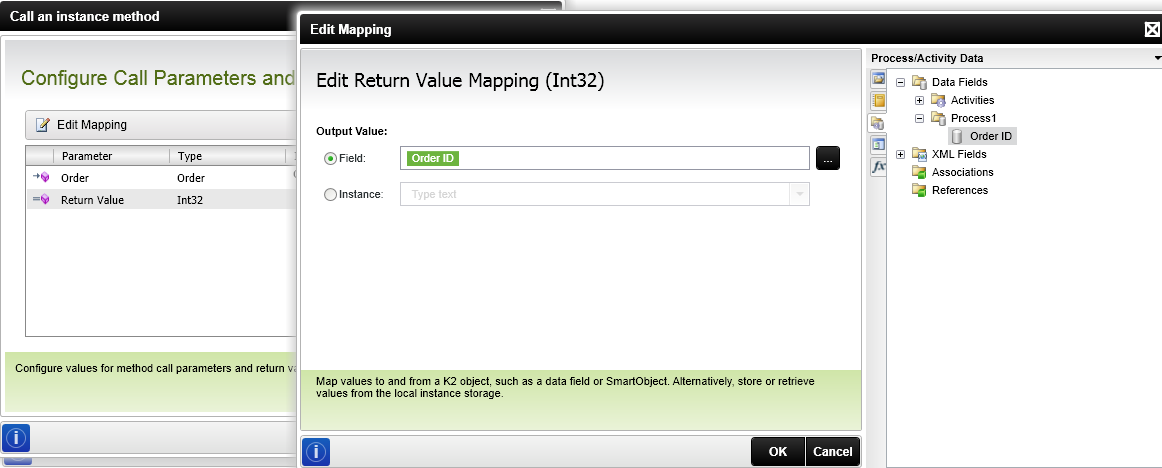The image size is (1162, 468).
Task: Click the References folder icon
Action: coord(919,190)
